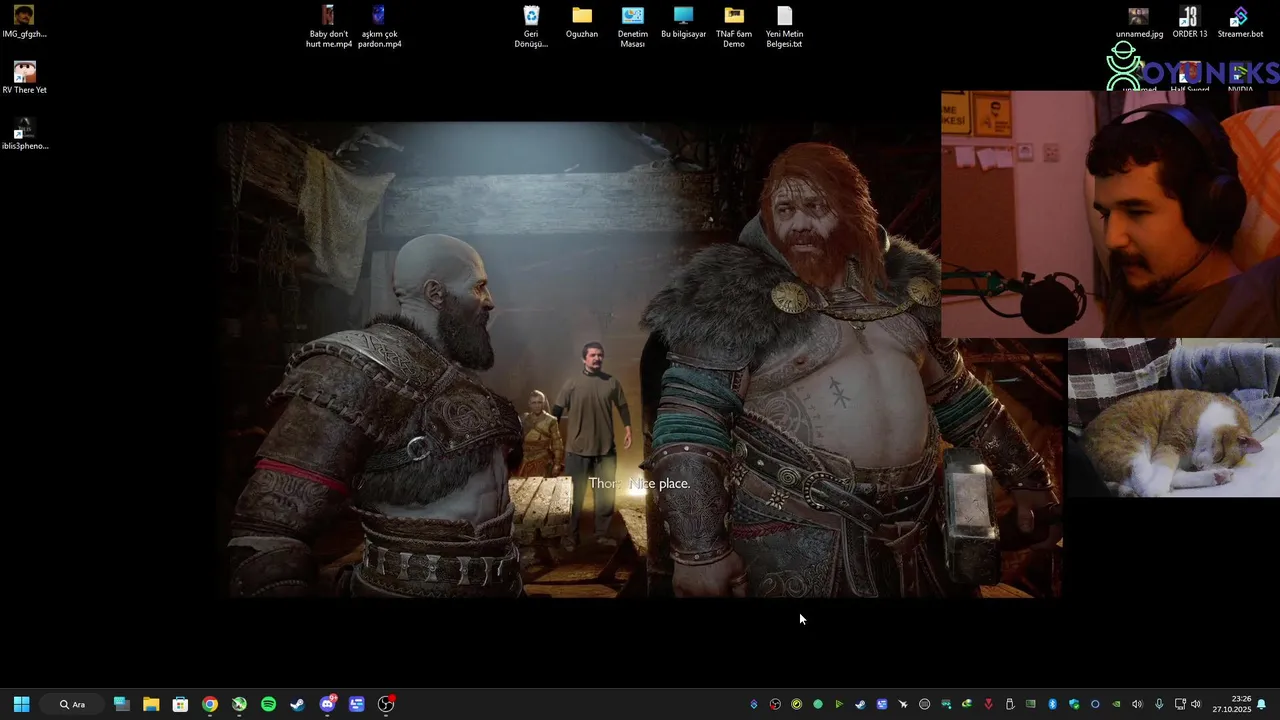1280x720 pixels.
Task: Switch to OBS Studio in the taskbar
Action: (x=386, y=704)
